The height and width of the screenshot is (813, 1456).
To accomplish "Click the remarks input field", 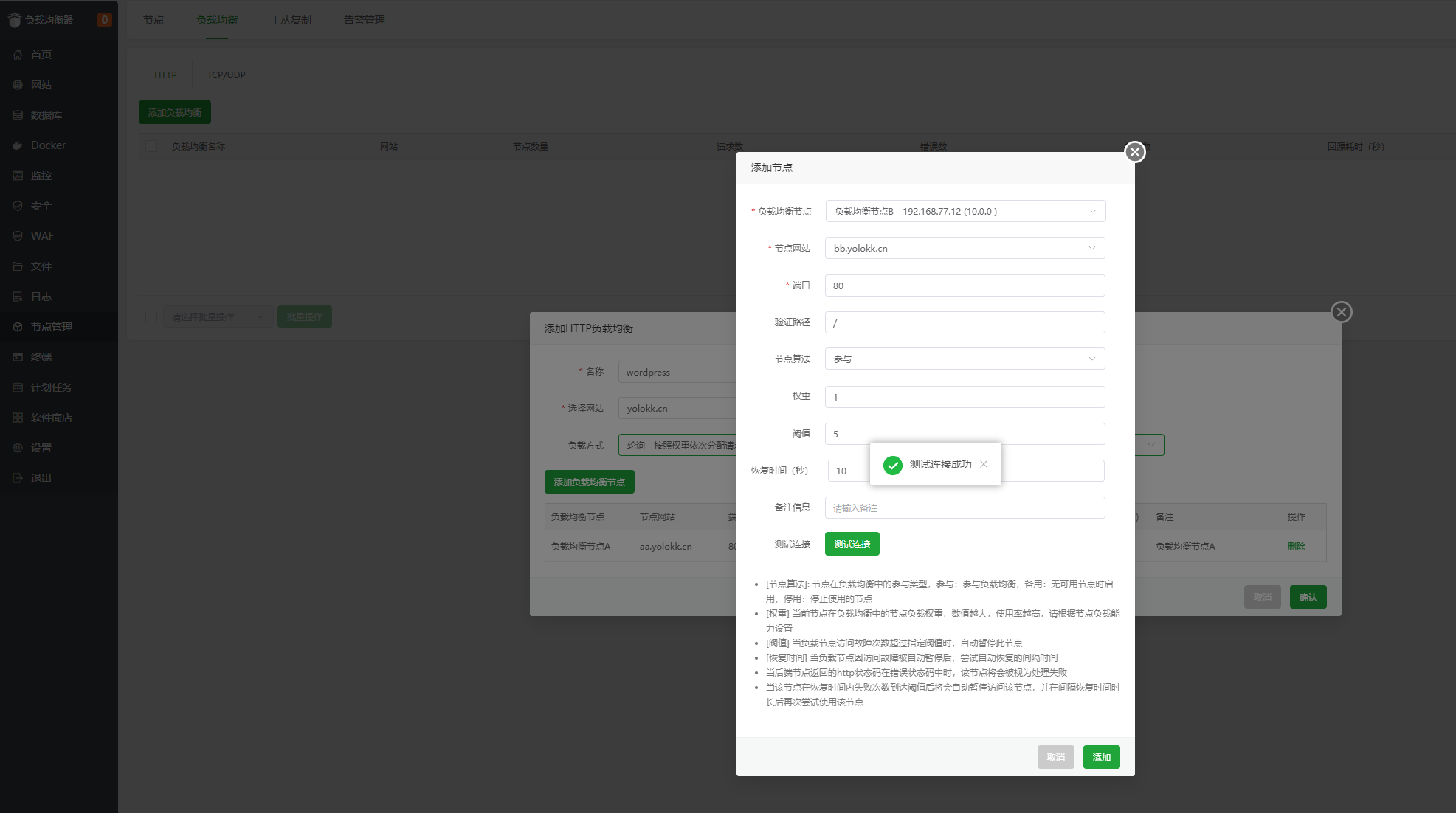I will 965,508.
